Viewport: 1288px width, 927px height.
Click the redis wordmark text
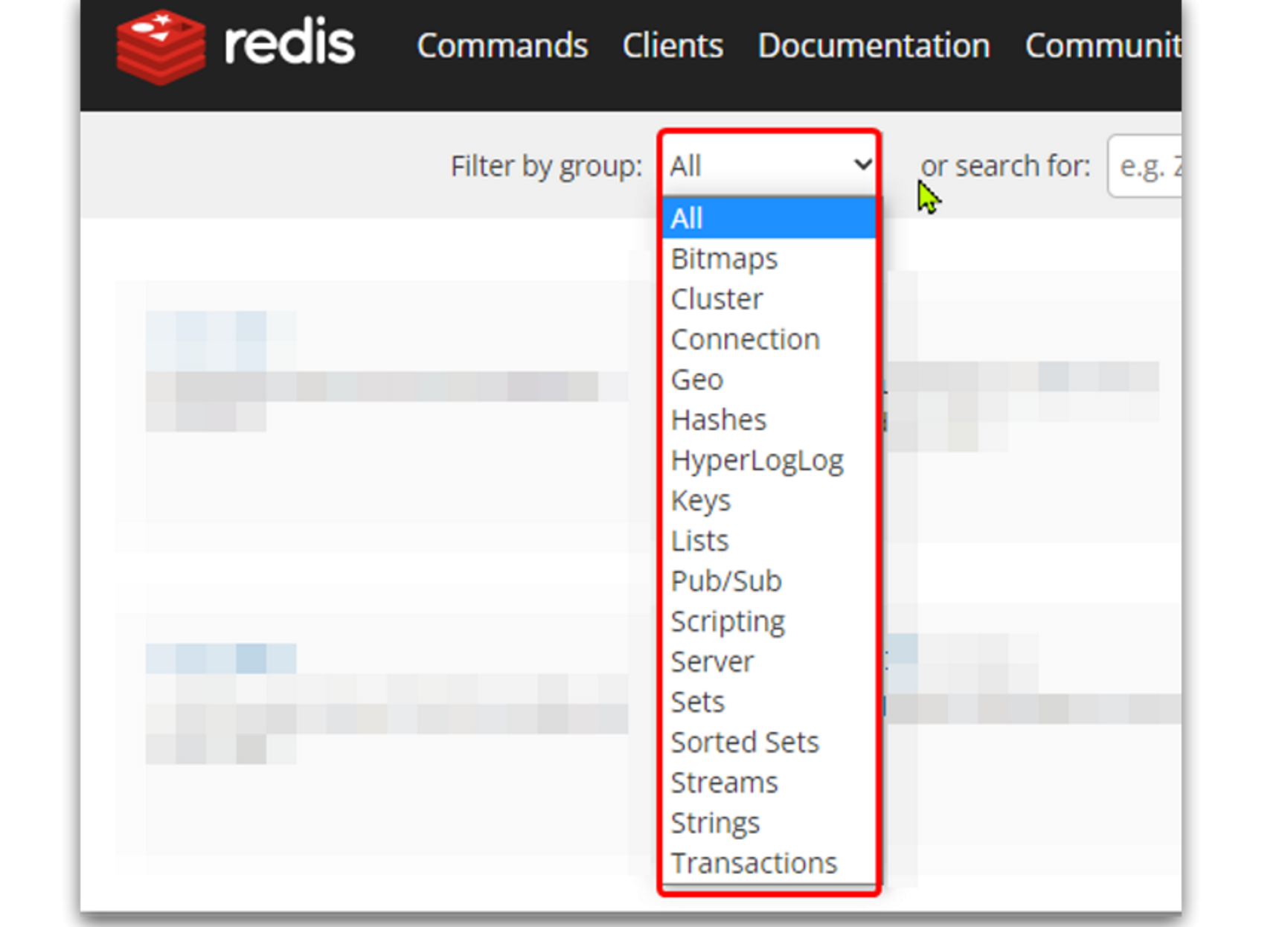[x=289, y=43]
